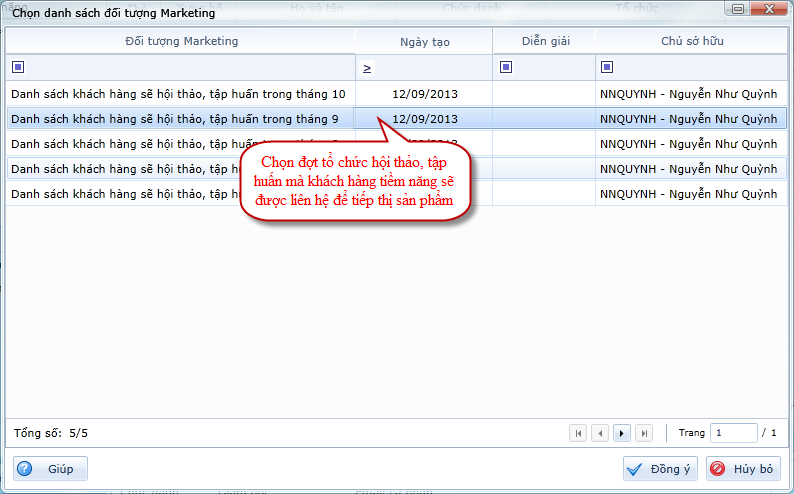Go to the next page
Viewport: 794px width, 494px height.
(622, 433)
